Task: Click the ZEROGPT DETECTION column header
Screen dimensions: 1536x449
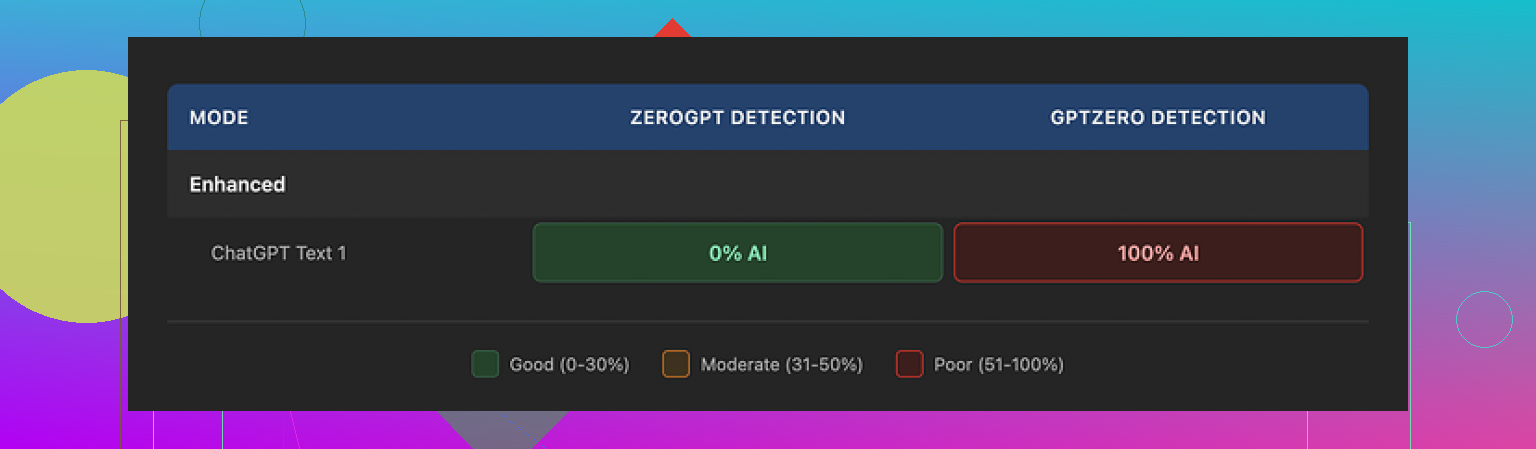Action: coord(738,118)
